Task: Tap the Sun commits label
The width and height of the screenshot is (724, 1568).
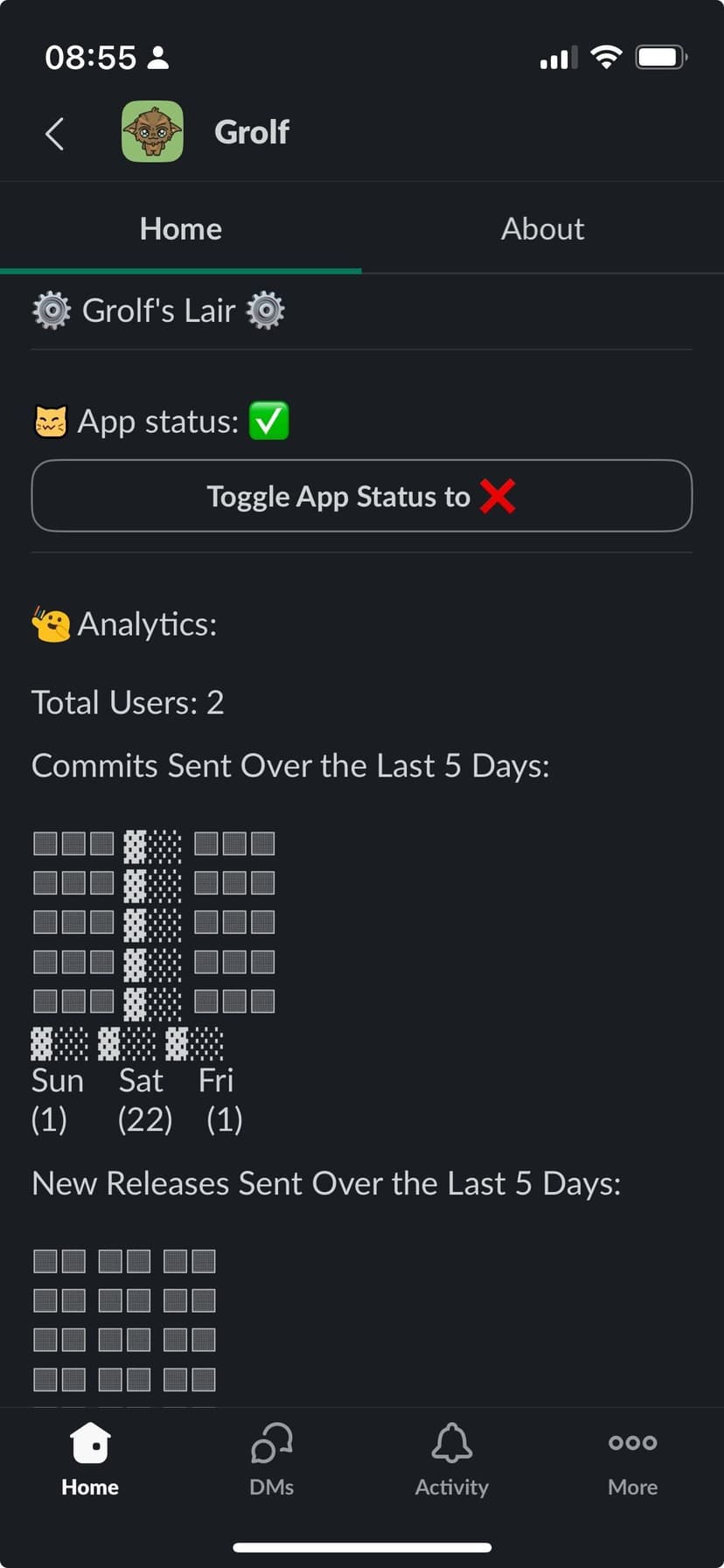Action: [x=58, y=1081]
